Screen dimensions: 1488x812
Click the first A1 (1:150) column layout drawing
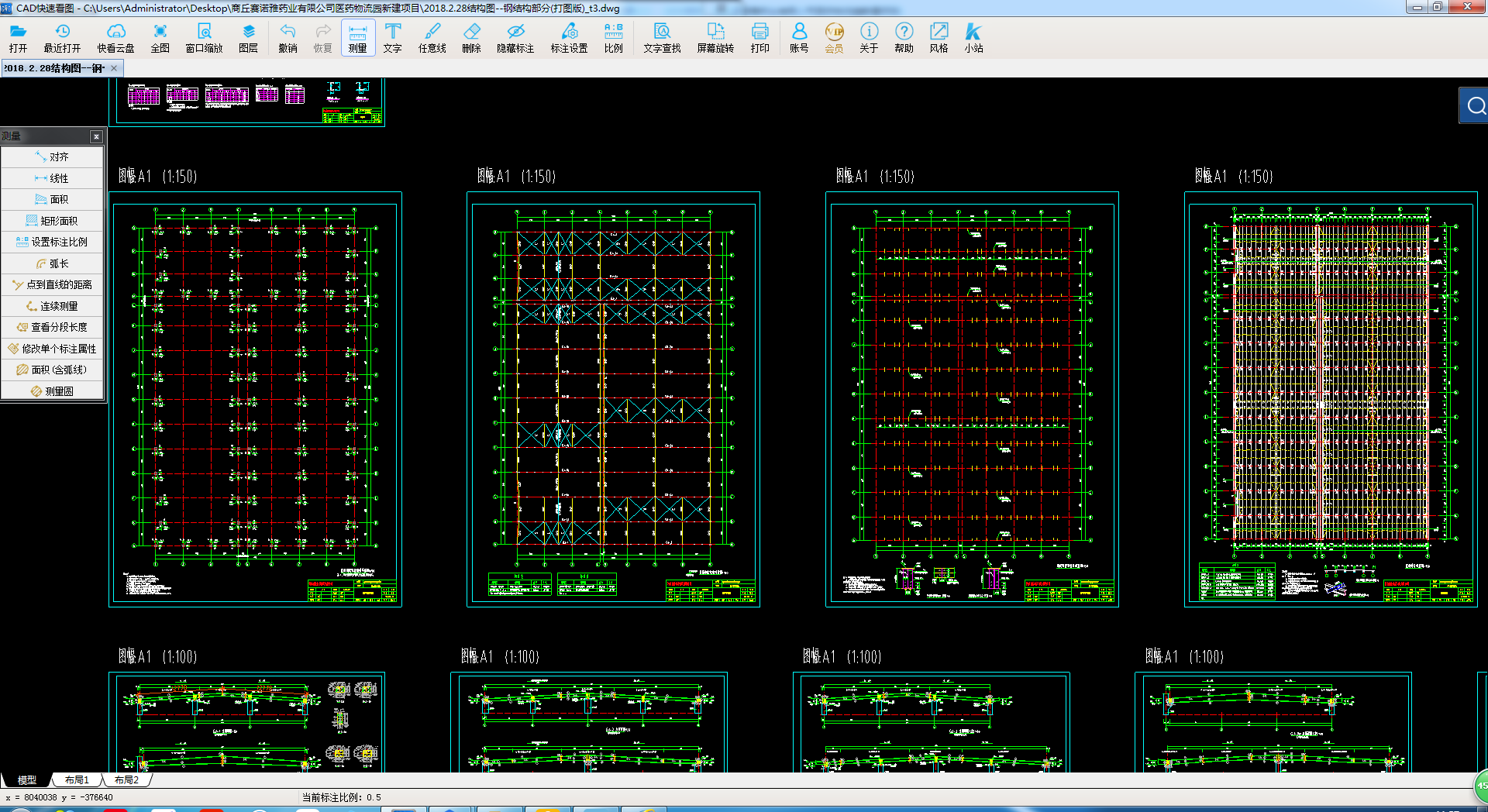click(255, 399)
